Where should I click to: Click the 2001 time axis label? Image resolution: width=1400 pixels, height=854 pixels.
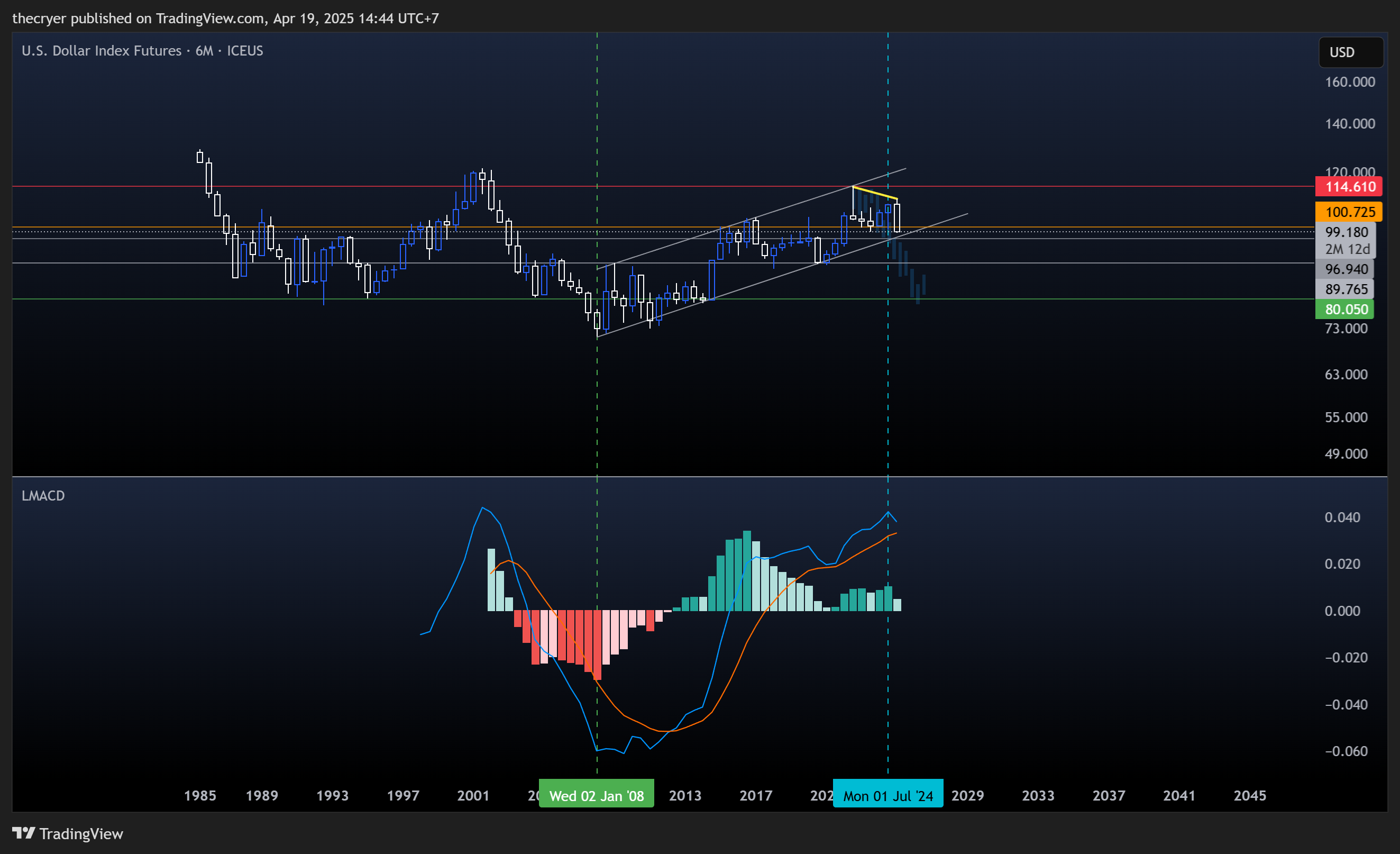click(473, 795)
